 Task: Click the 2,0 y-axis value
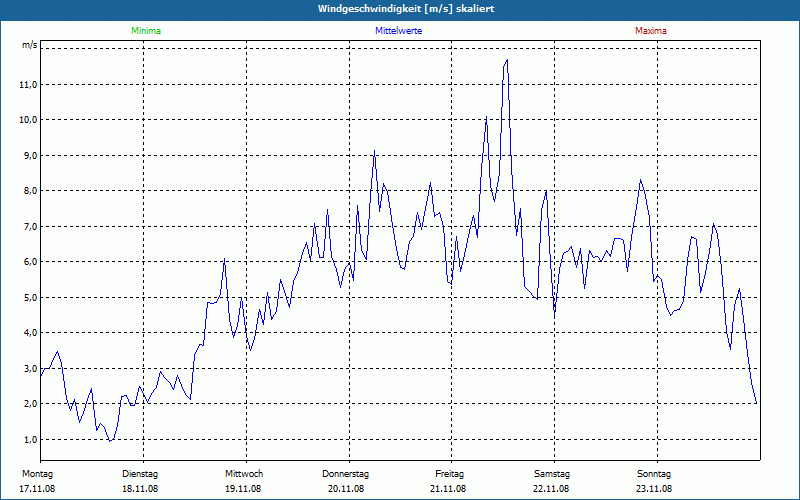(x=30, y=404)
